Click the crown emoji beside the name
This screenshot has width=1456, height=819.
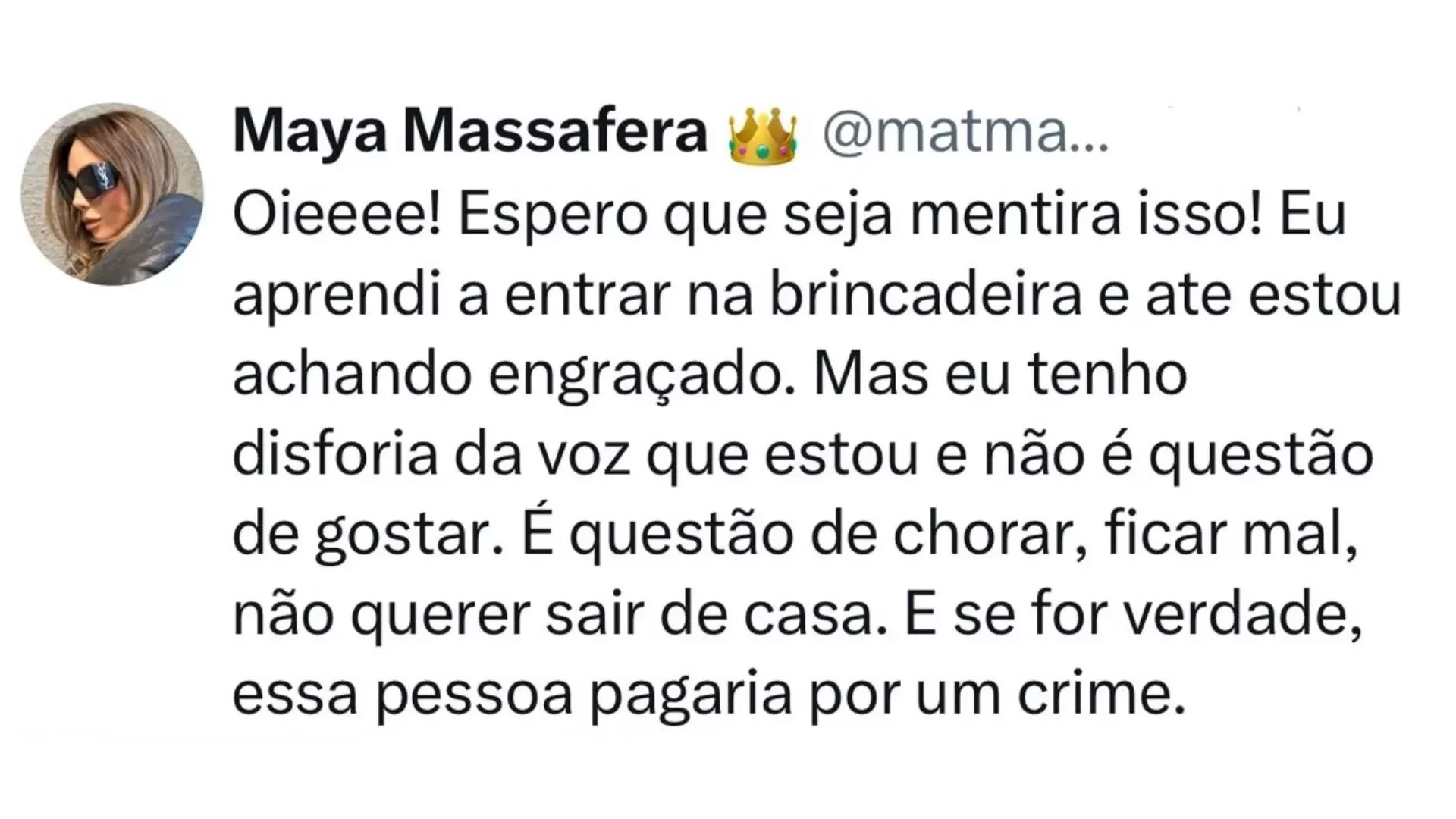tap(763, 135)
